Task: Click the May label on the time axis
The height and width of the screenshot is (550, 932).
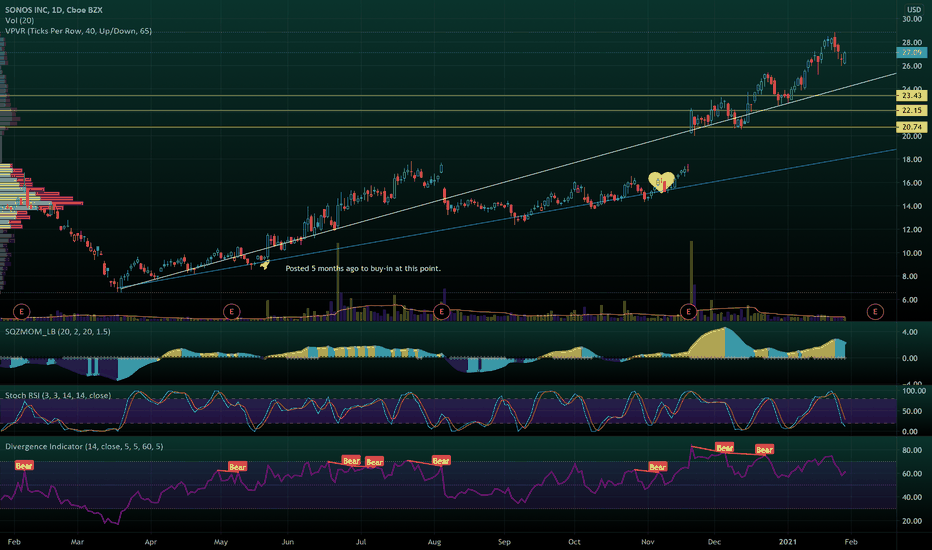Action: tap(221, 542)
